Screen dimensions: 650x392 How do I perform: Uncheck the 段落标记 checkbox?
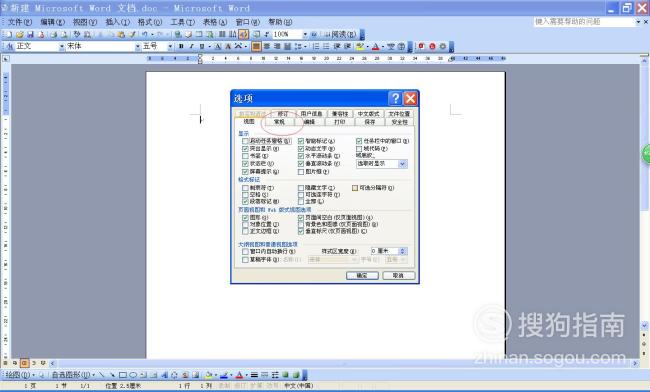click(x=245, y=201)
